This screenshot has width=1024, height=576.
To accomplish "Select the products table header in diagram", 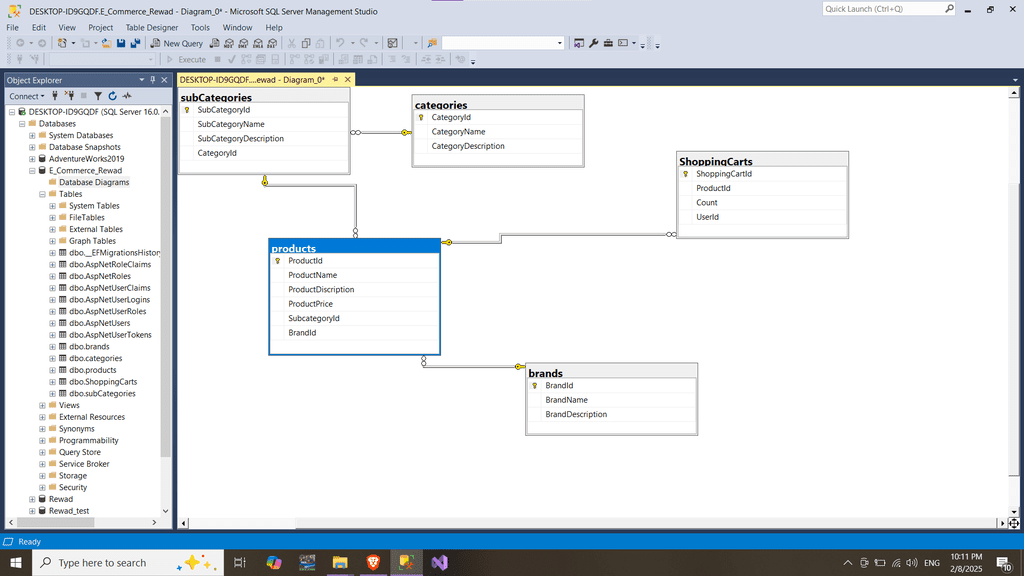I will (x=354, y=248).
